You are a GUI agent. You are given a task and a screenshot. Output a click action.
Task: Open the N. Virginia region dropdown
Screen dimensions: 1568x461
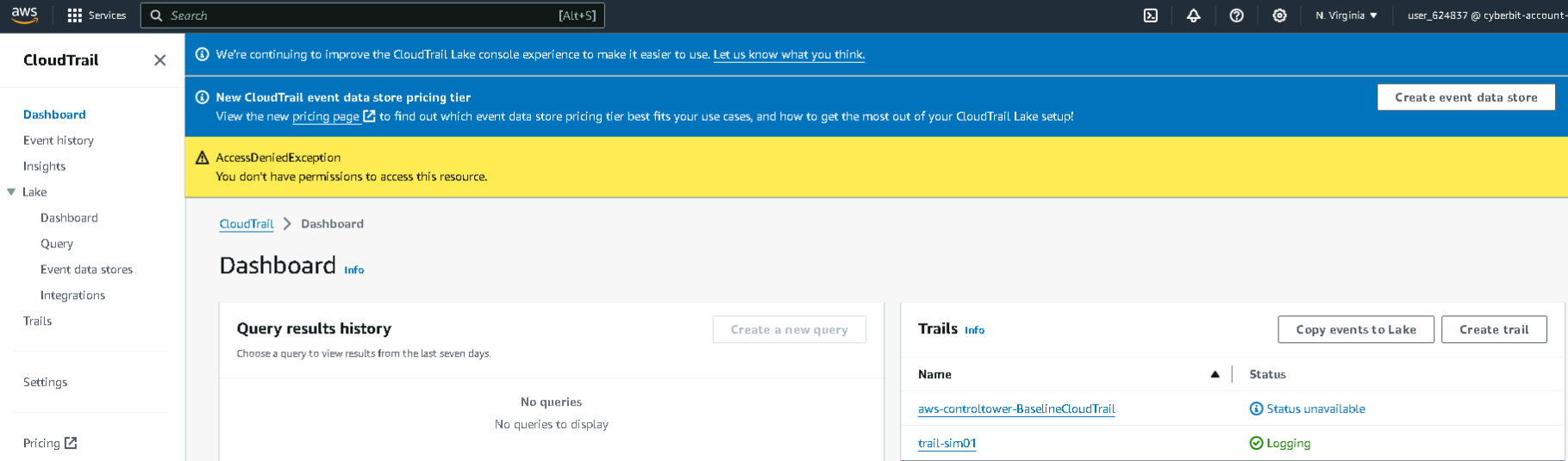pyautogui.click(x=1346, y=16)
